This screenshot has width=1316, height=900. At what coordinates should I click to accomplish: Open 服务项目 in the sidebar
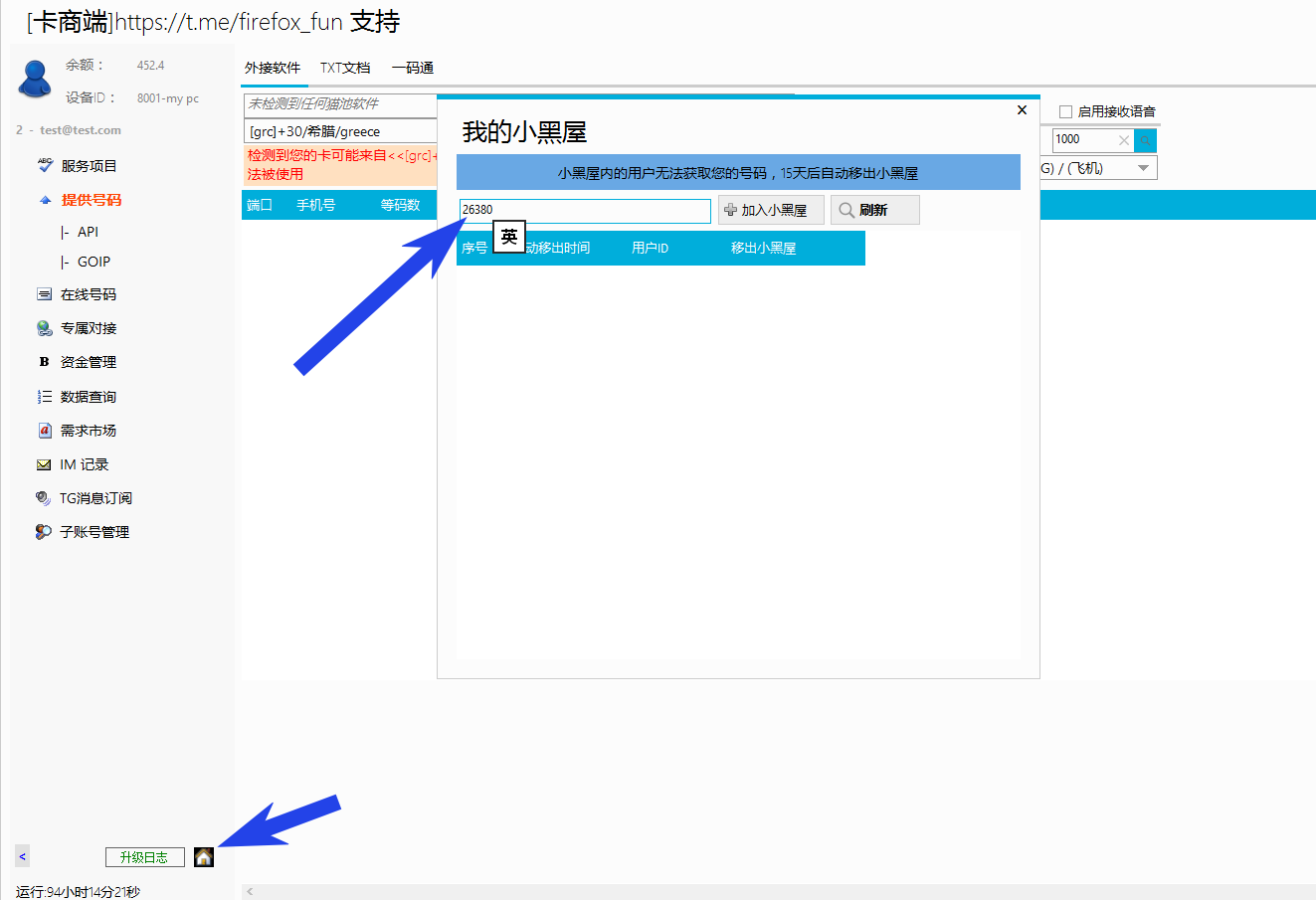89,166
